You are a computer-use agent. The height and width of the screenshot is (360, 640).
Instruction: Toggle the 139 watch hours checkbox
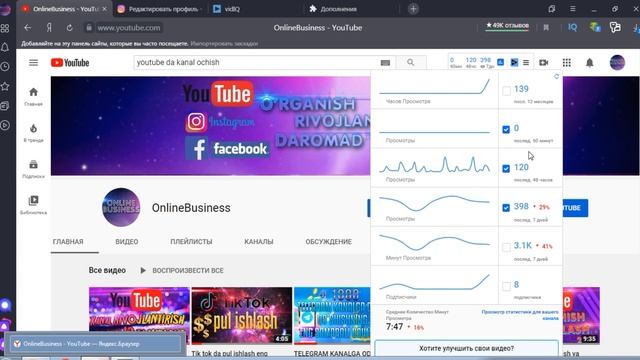tap(506, 91)
